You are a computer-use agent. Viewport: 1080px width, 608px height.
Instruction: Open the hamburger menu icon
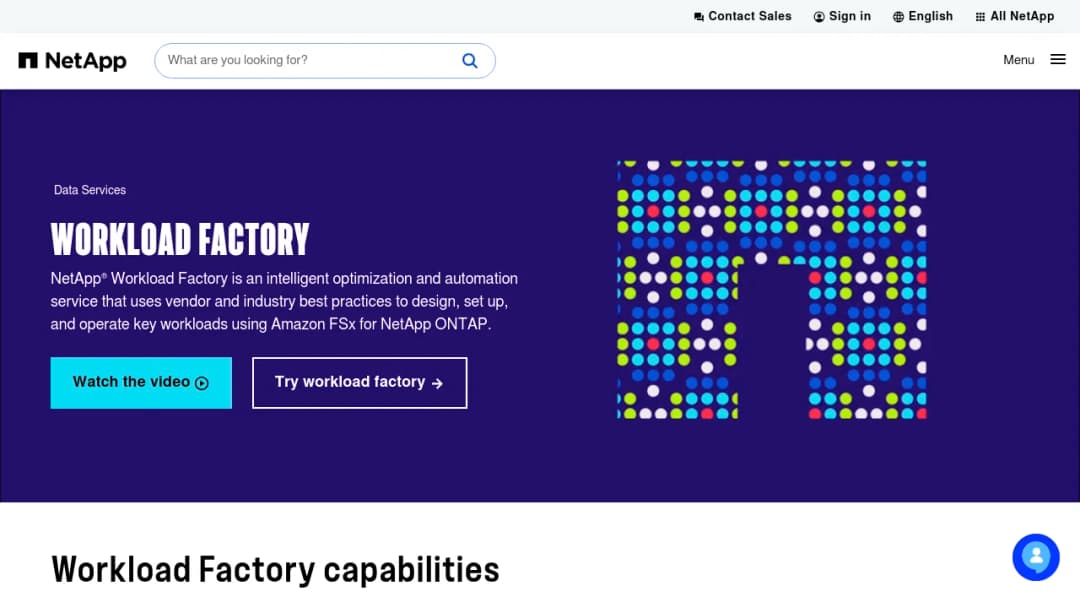tap(1058, 60)
